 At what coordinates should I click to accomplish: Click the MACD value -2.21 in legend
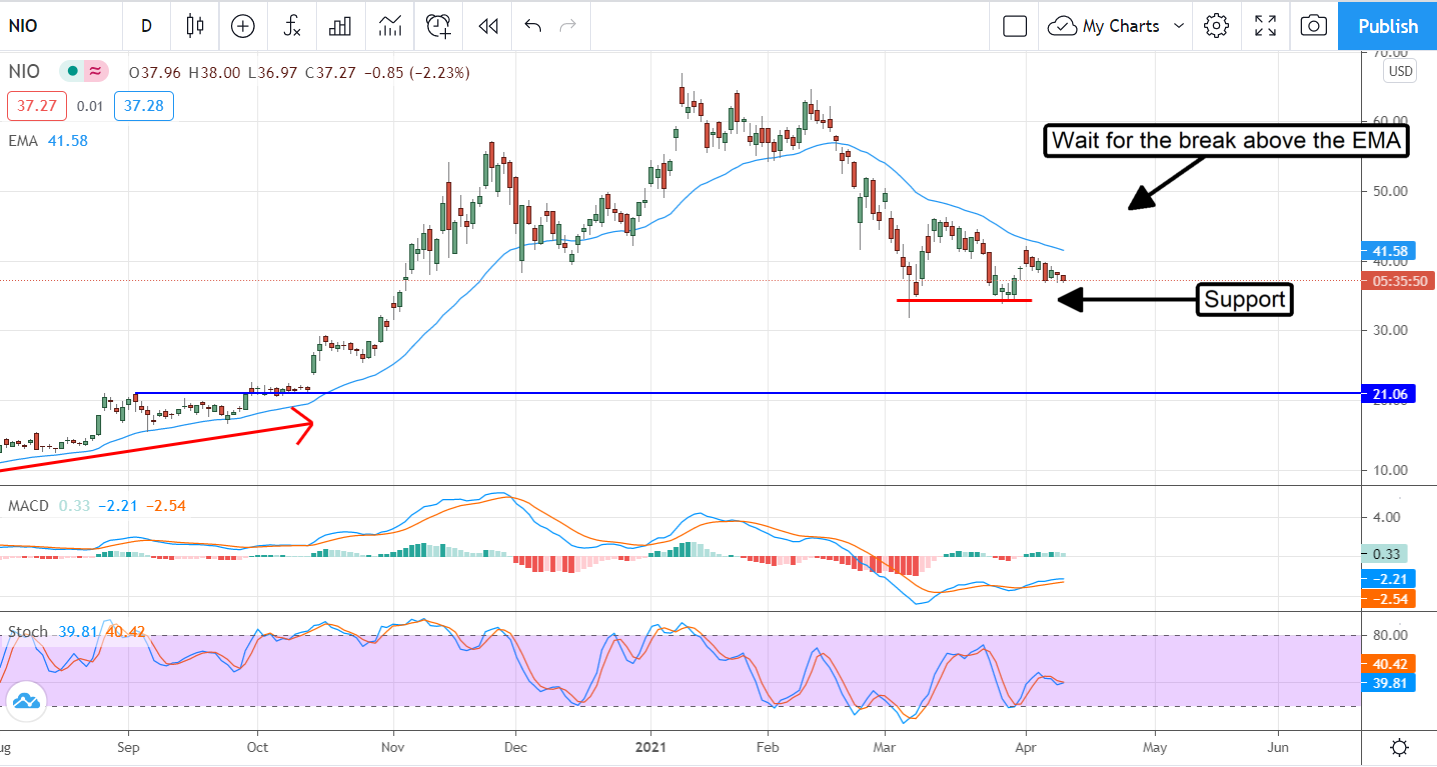[117, 506]
